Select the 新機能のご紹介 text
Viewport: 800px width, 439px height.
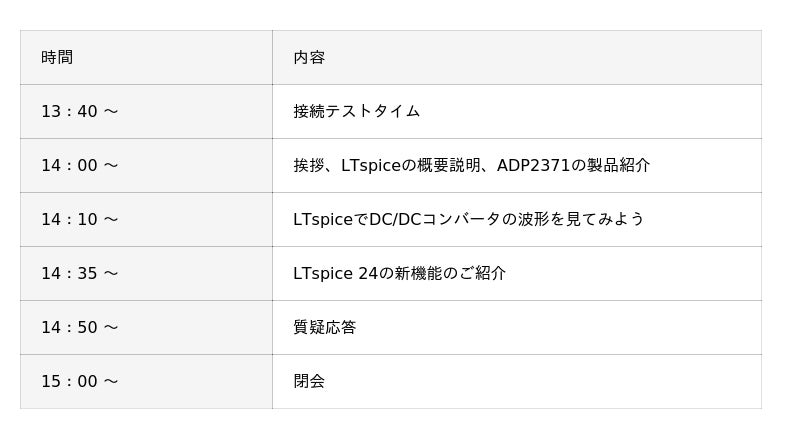point(443,273)
